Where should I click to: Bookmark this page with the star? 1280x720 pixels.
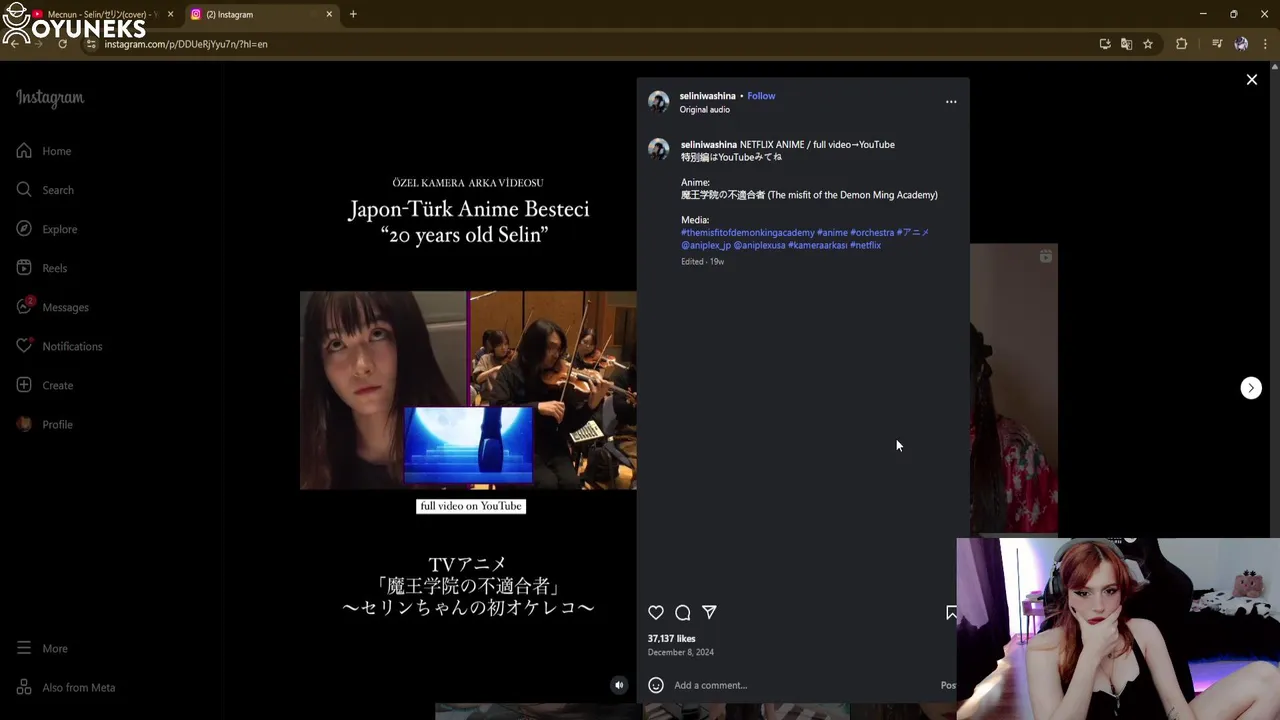click(x=1148, y=44)
